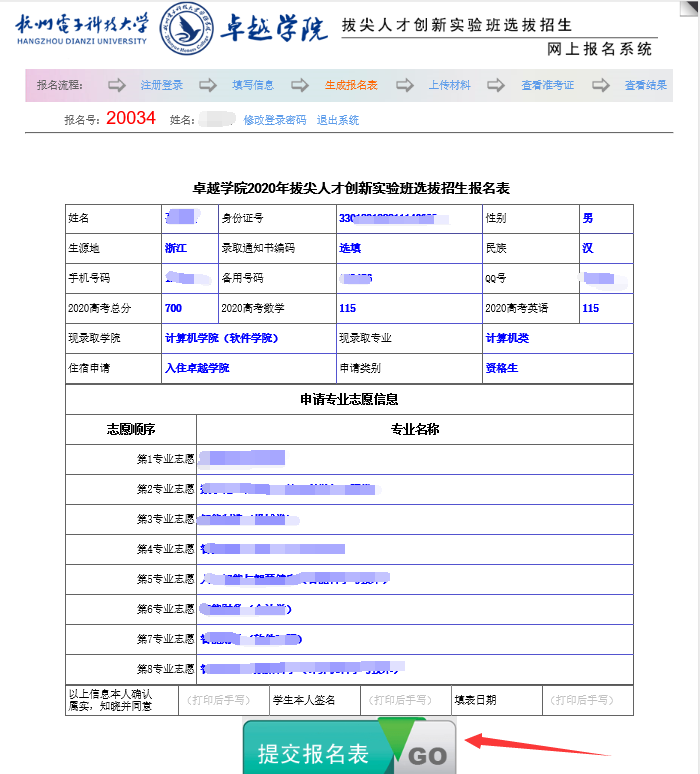This screenshot has width=700, height=774.
Task: Click the Hangzhou Dianzi University logo
Action: 81,29
